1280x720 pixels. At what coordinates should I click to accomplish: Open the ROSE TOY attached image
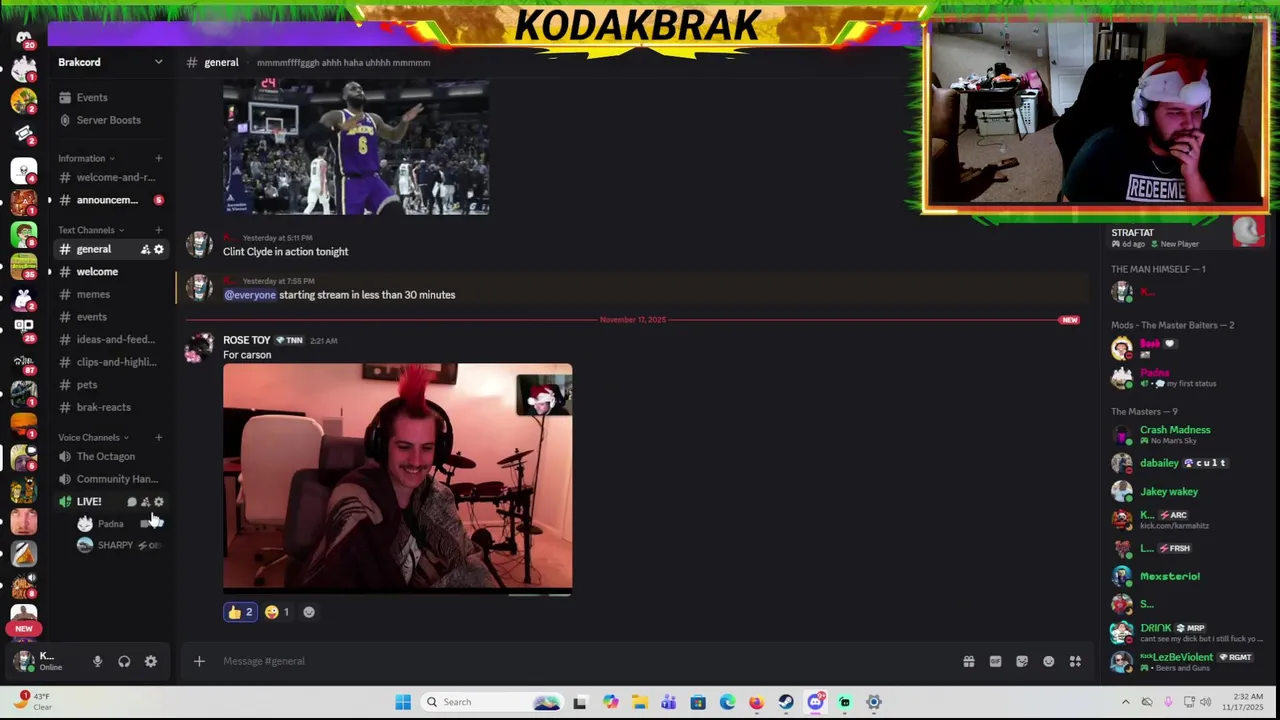click(398, 478)
